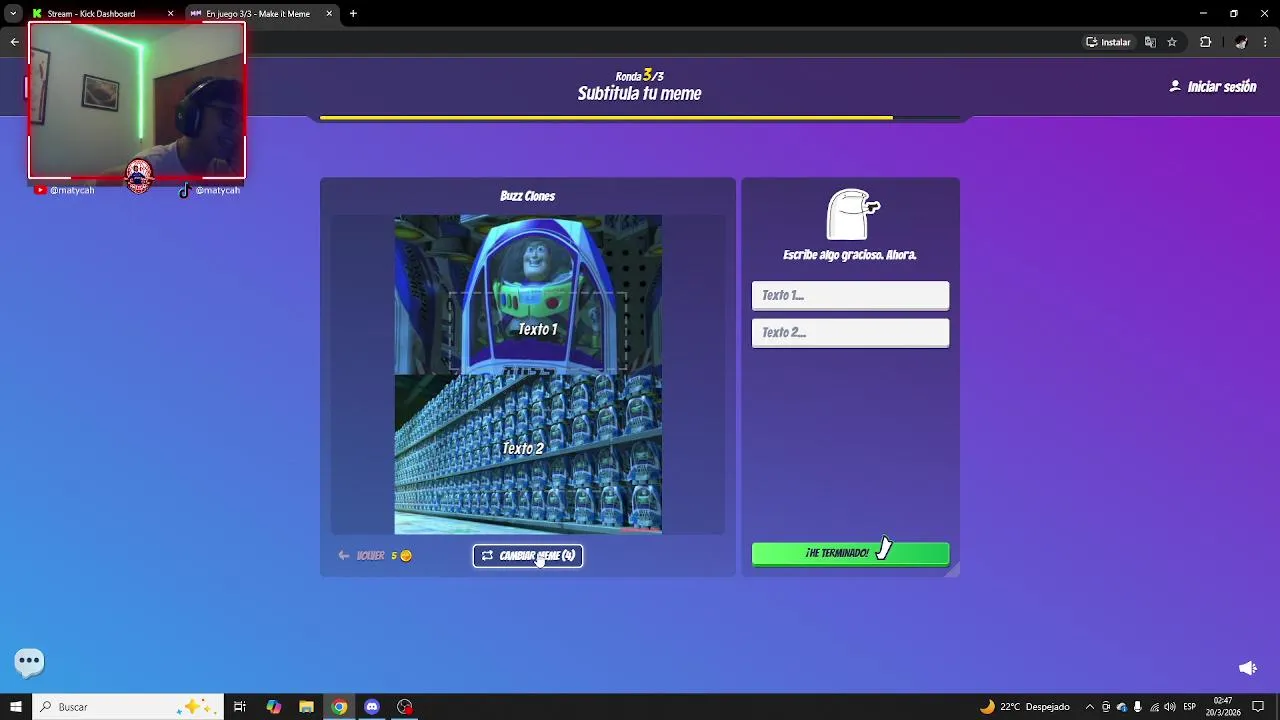The height and width of the screenshot is (720, 1280).
Task: Click the green ¡He terminado! button
Action: pos(850,553)
